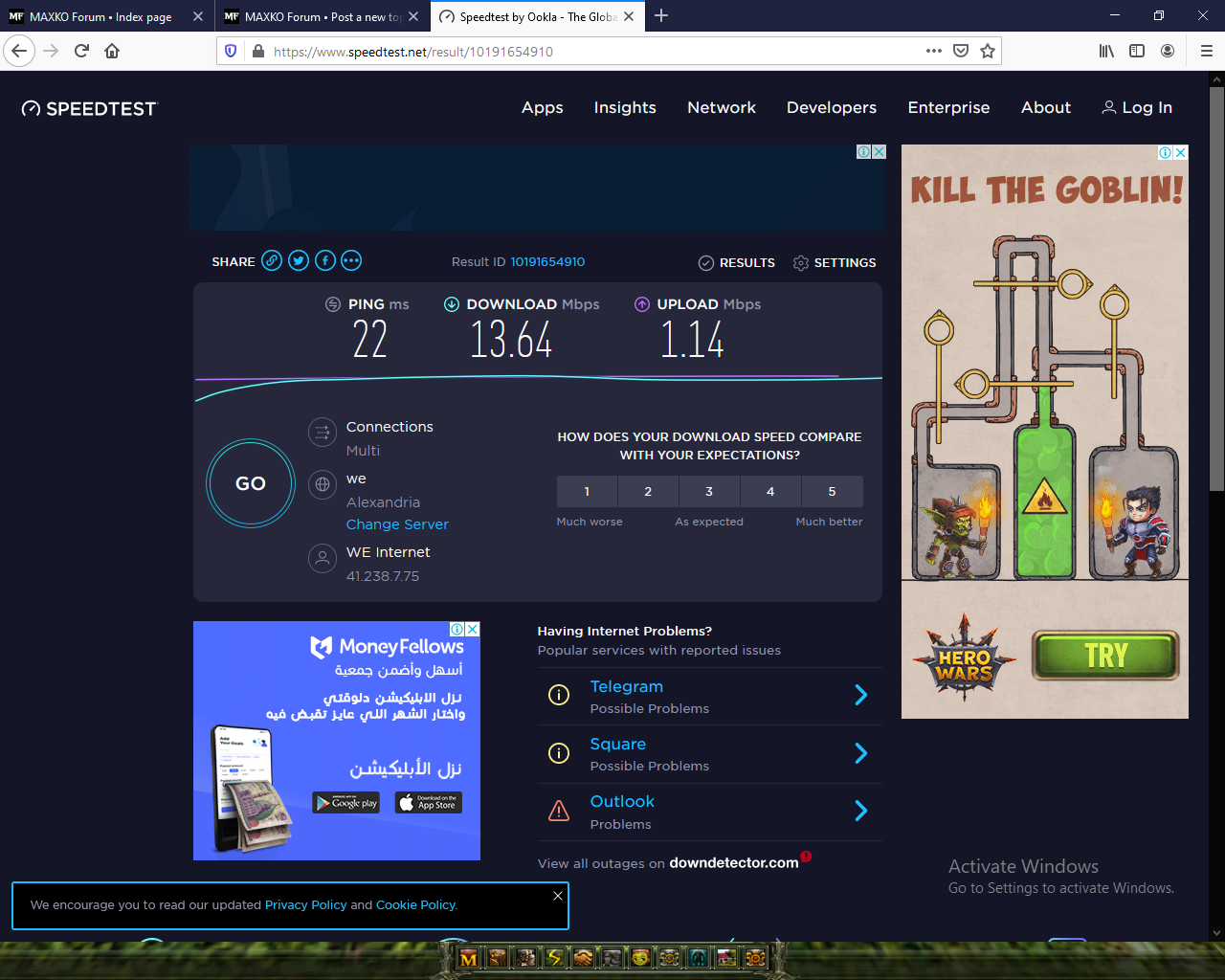
Task: Close the Hero Wars ad
Action: click(1181, 153)
